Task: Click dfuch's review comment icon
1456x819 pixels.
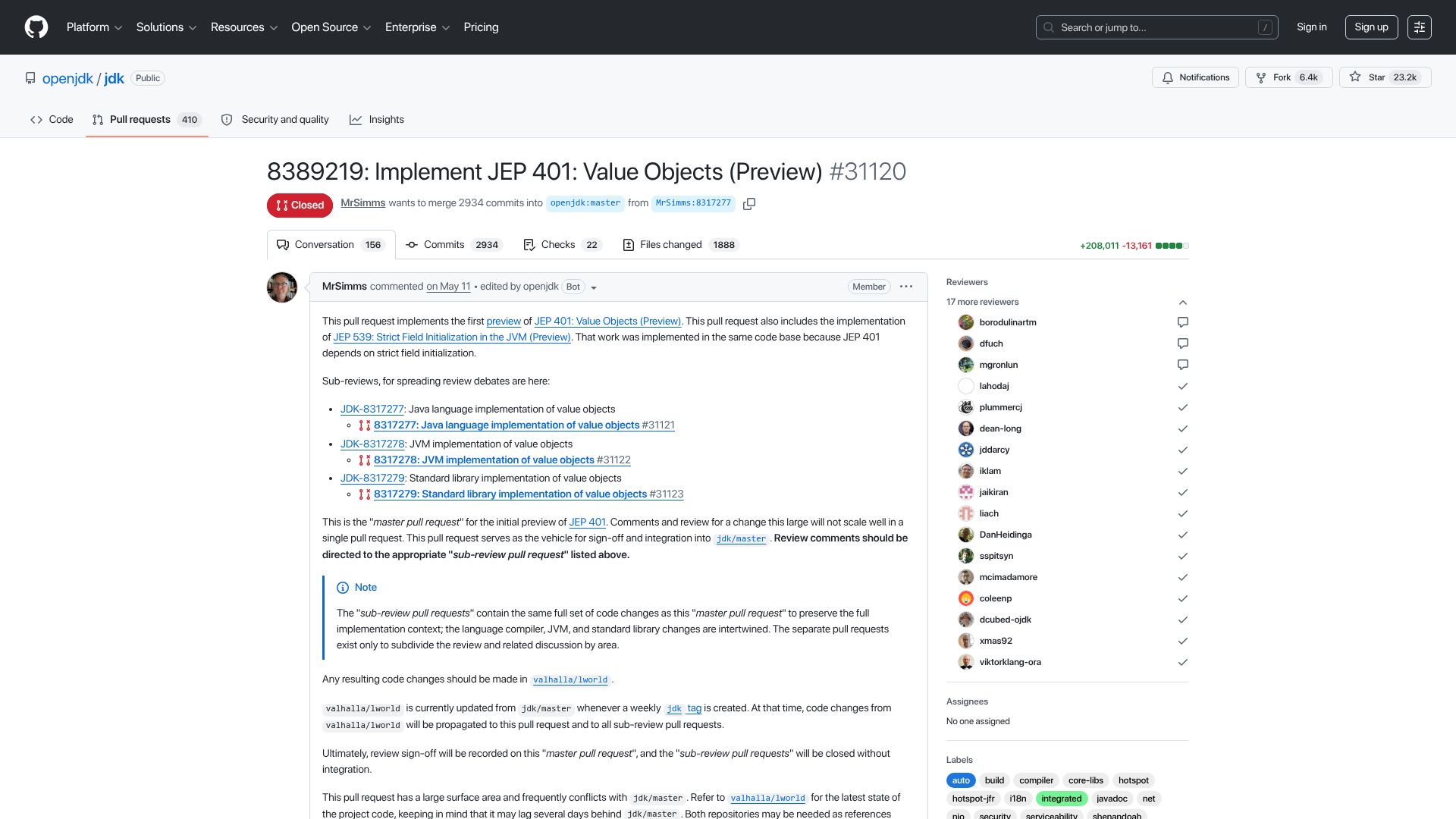Action: click(x=1182, y=344)
